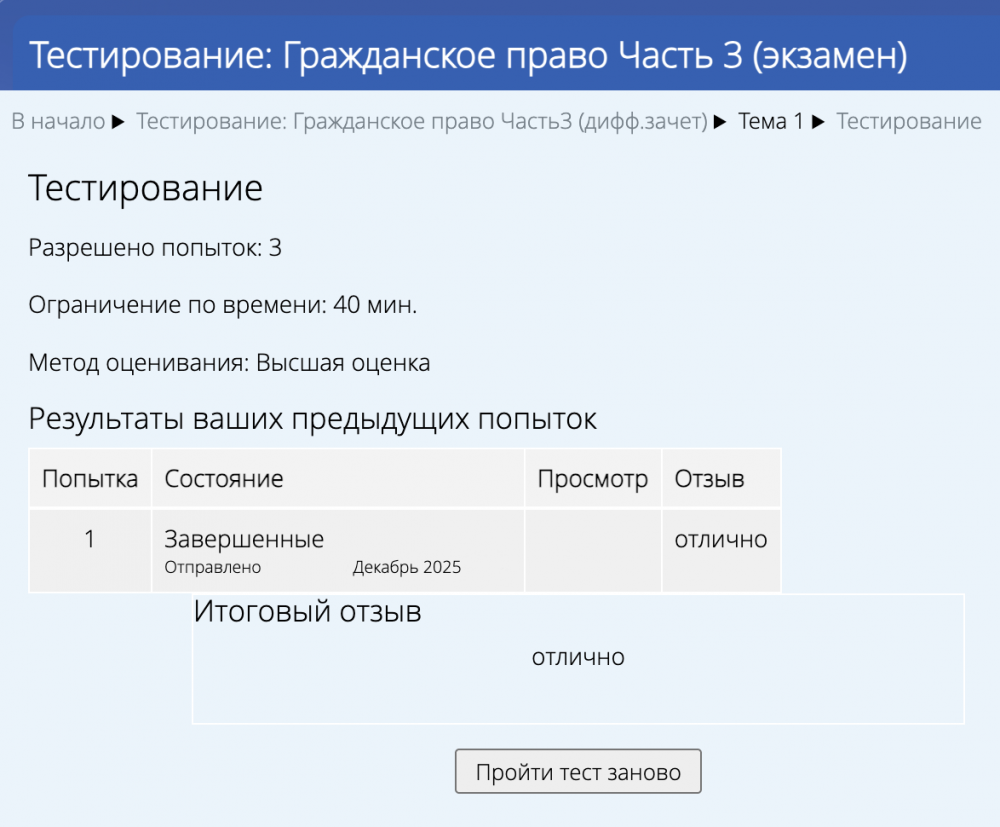Click the "Ограничение по времени: 40 мин." line
Screen dimensions: 1000x827
[x=223, y=305]
